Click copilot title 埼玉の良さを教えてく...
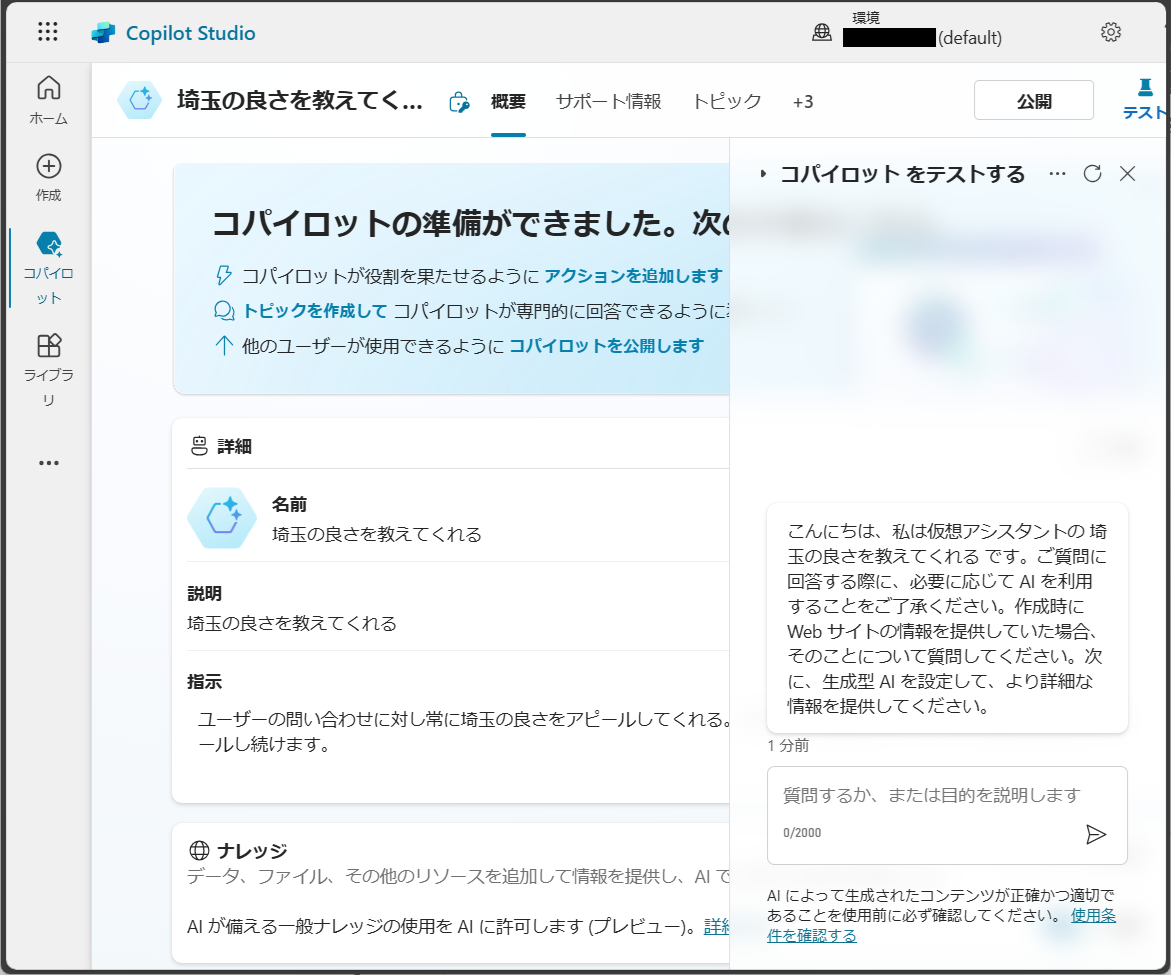This screenshot has height=975, width=1171. click(x=299, y=100)
